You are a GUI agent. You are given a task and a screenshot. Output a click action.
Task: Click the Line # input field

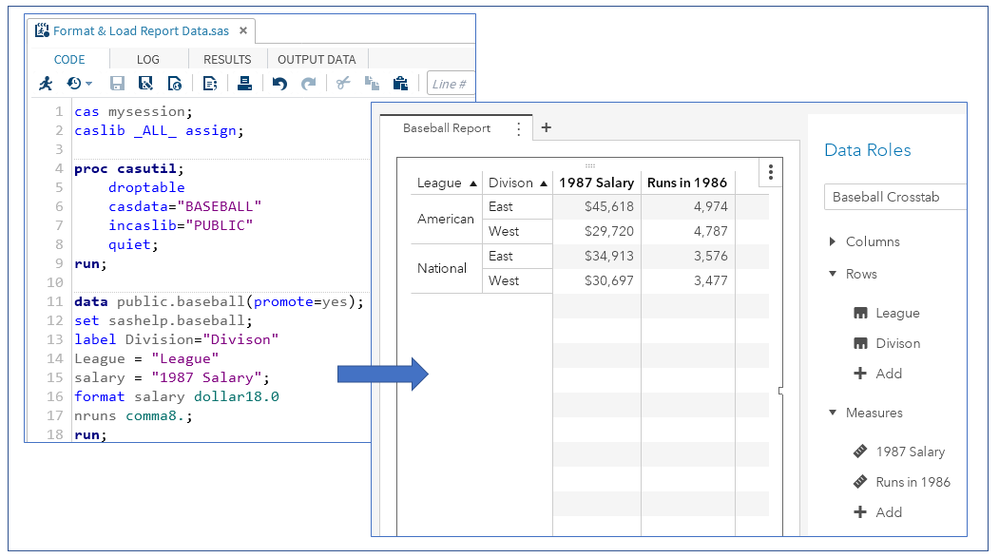[450, 84]
